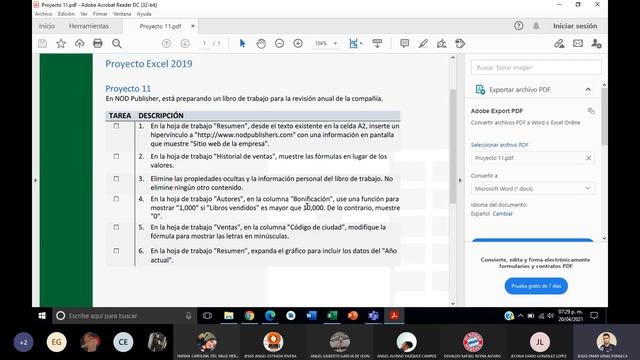Upload the file with the cloud upload icon
Viewport: 640px width, 360px height.
pyautogui.click(x=79, y=43)
